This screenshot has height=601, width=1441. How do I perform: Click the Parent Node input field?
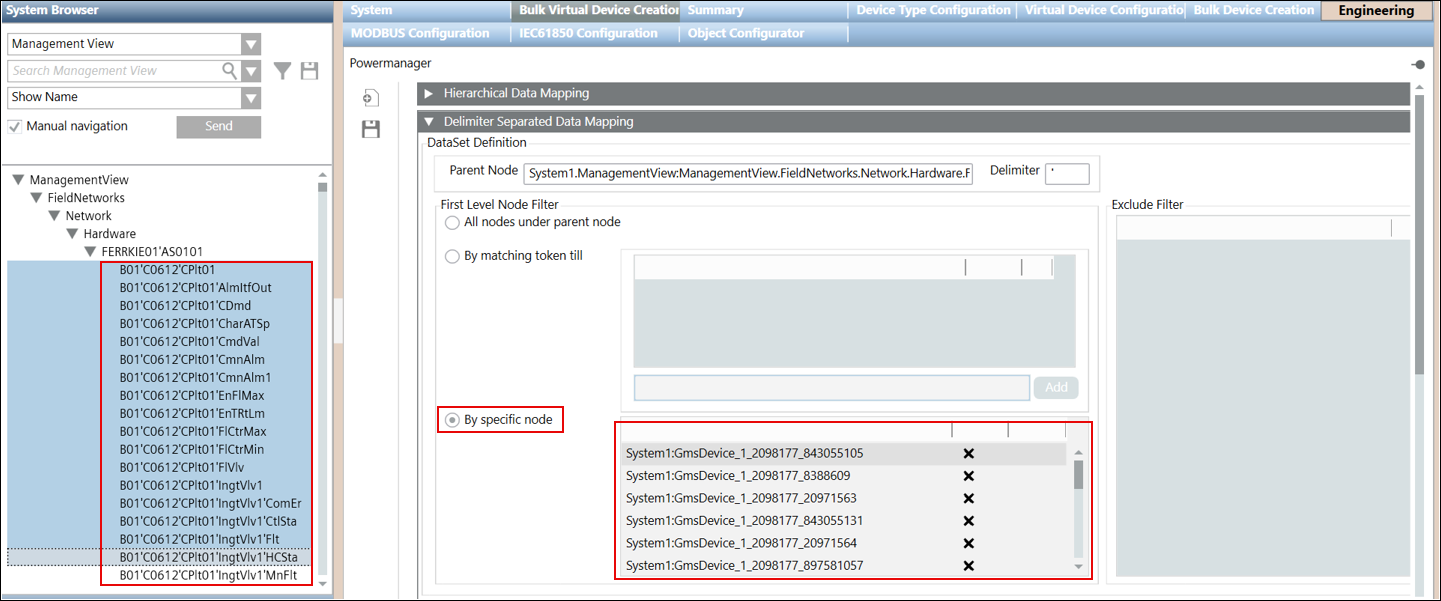[748, 173]
